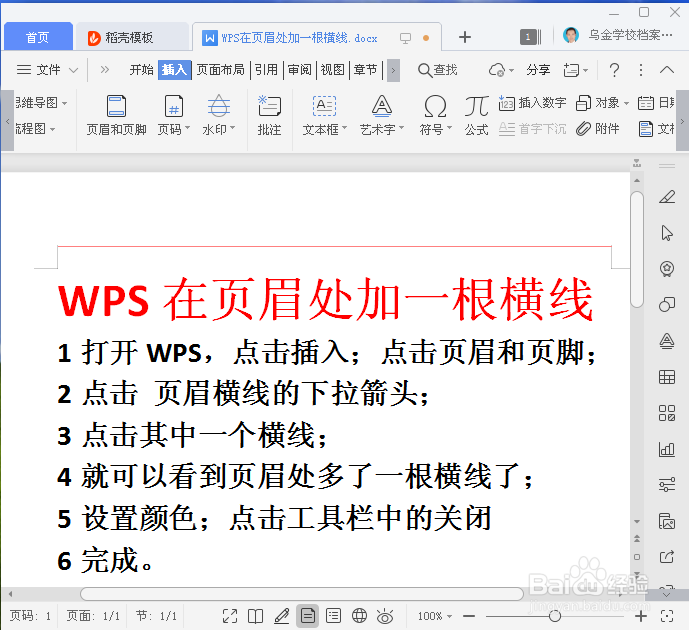Click the Attachment (附件) paperclip button
This screenshot has width=689, height=630.
tap(598, 128)
